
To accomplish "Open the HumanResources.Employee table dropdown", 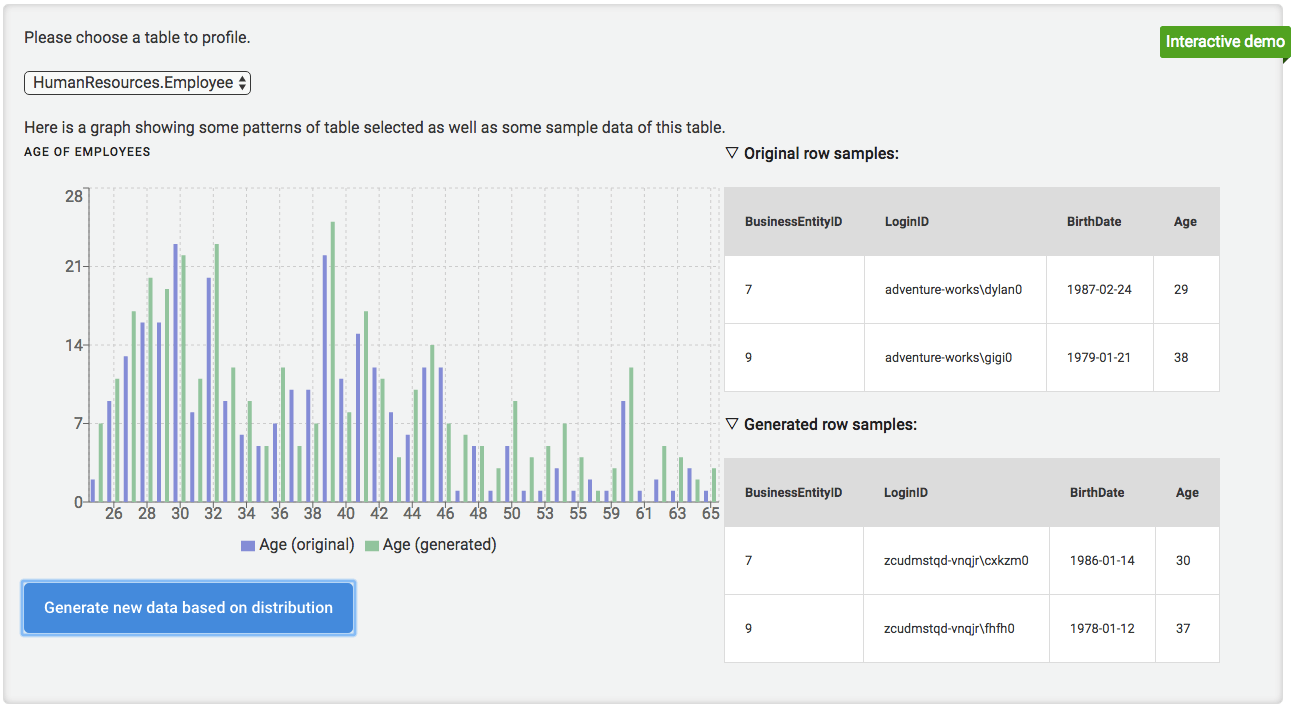I will 137,83.
